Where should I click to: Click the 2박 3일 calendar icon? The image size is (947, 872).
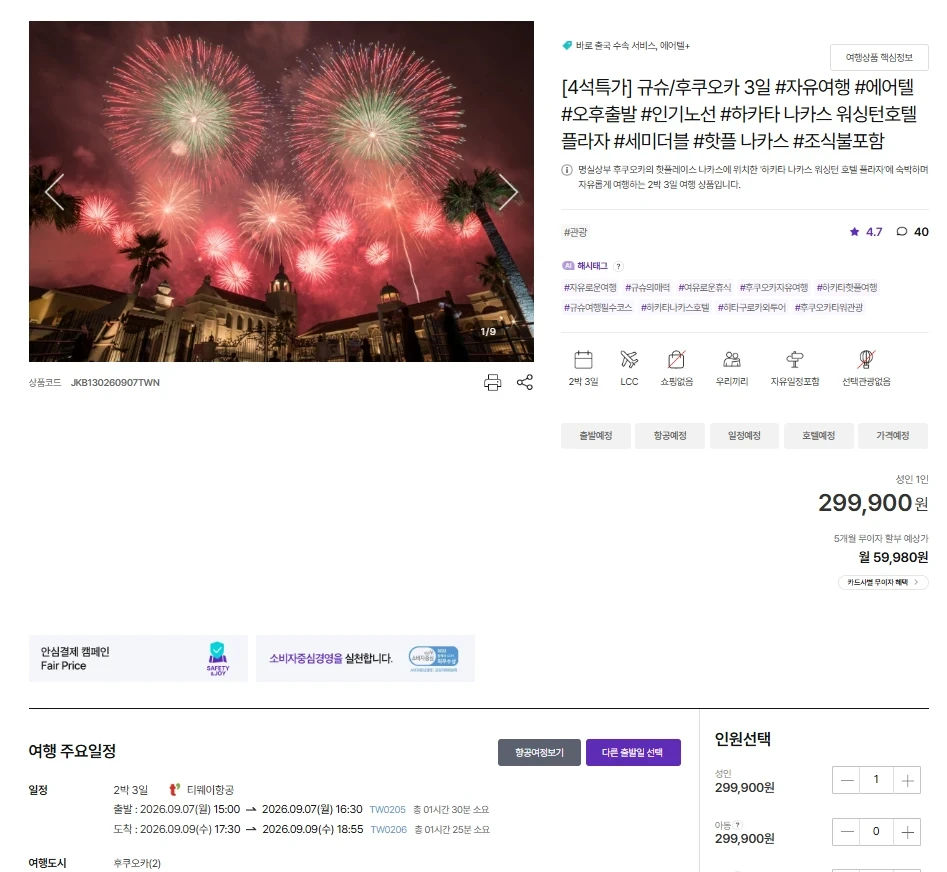tap(583, 360)
